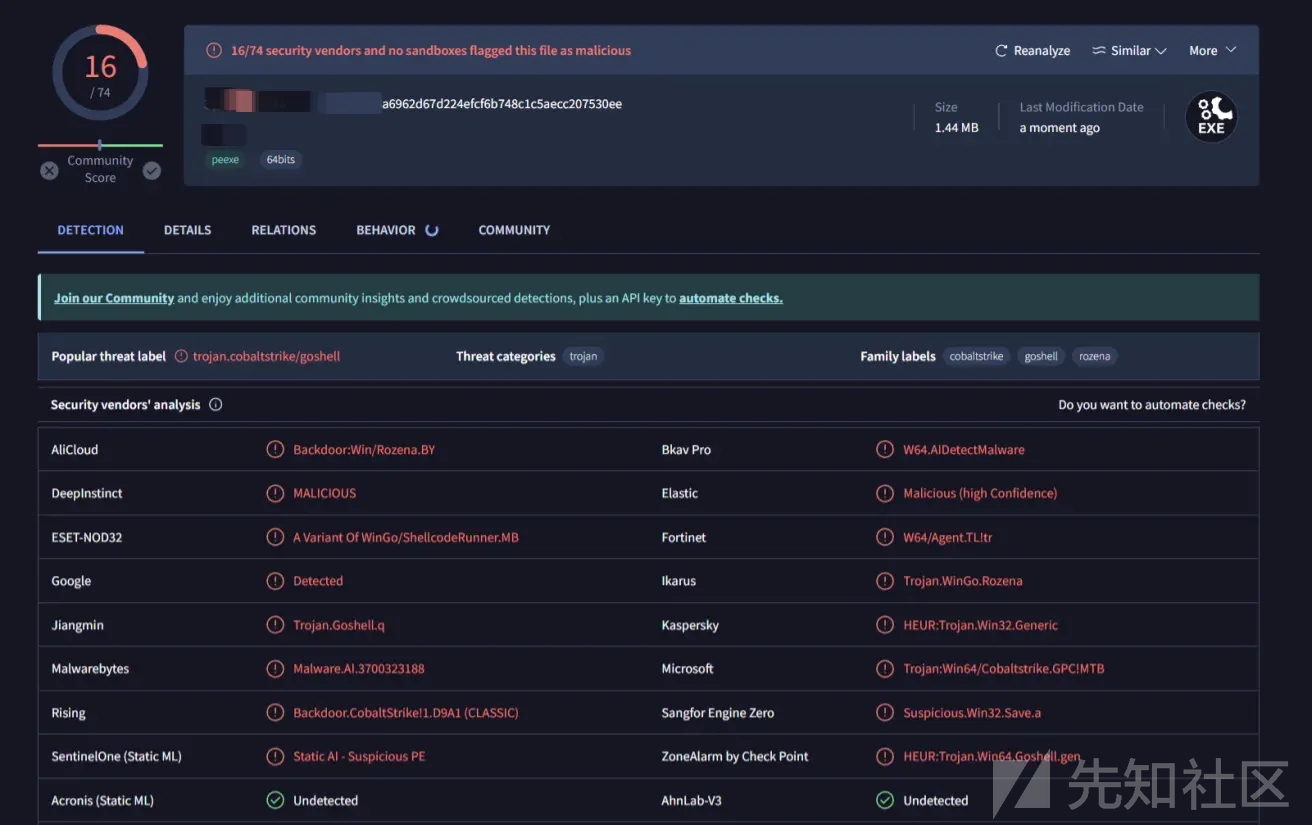Click the Join our Community link
The image size is (1312, 825).
[114, 298]
